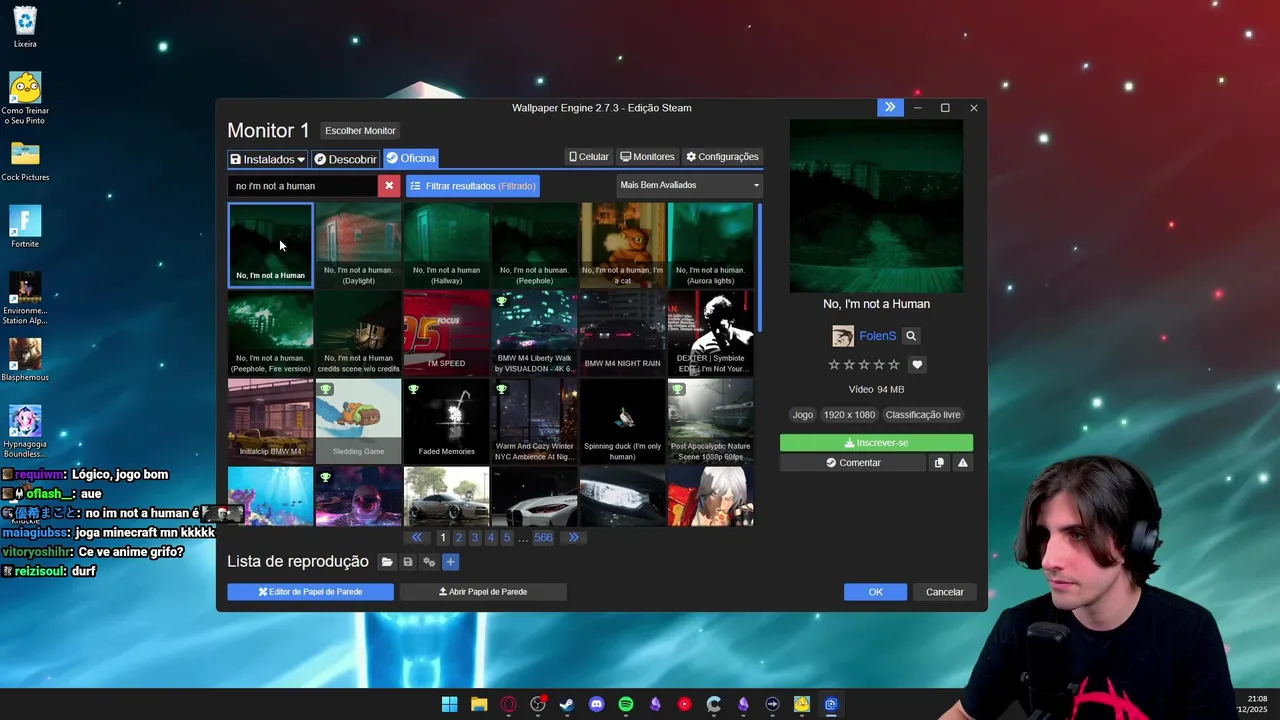The image size is (1280, 720).
Task: Open playlist settings gears icon
Action: (429, 562)
